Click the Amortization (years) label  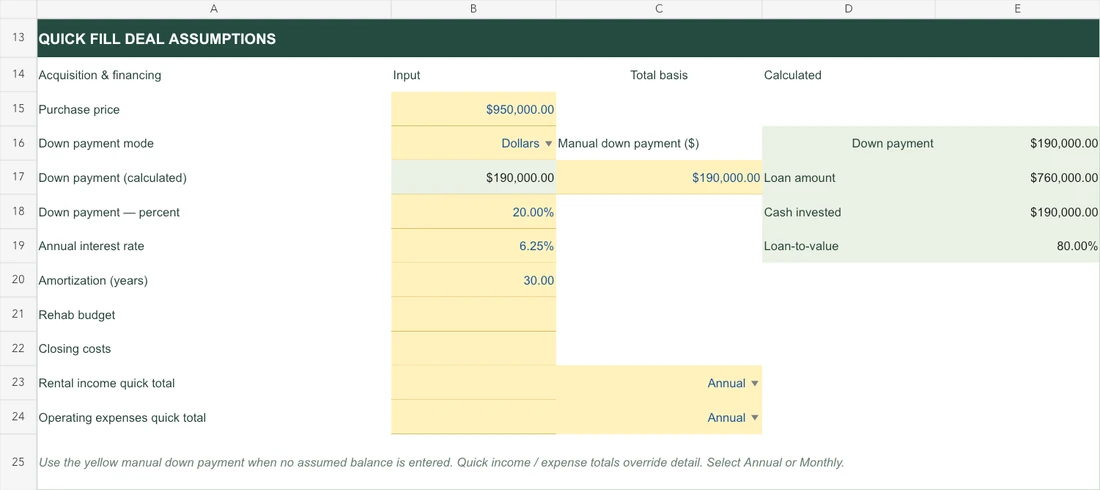coord(93,281)
